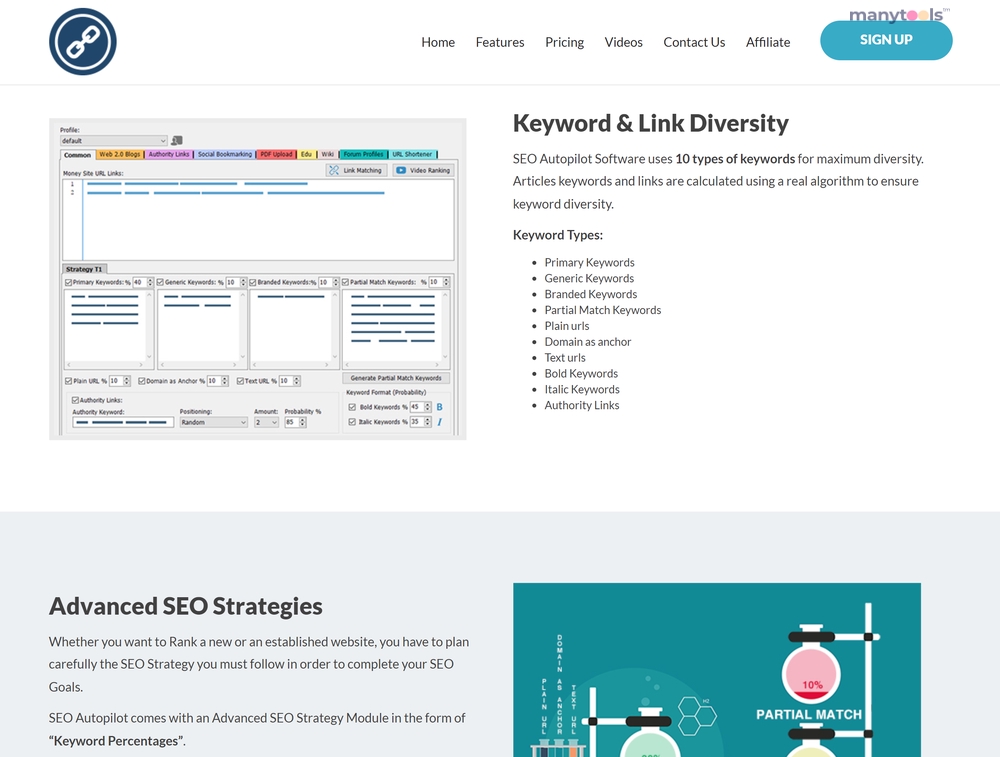Click the SIGN UP button
The height and width of the screenshot is (757, 1000).
[x=886, y=40]
